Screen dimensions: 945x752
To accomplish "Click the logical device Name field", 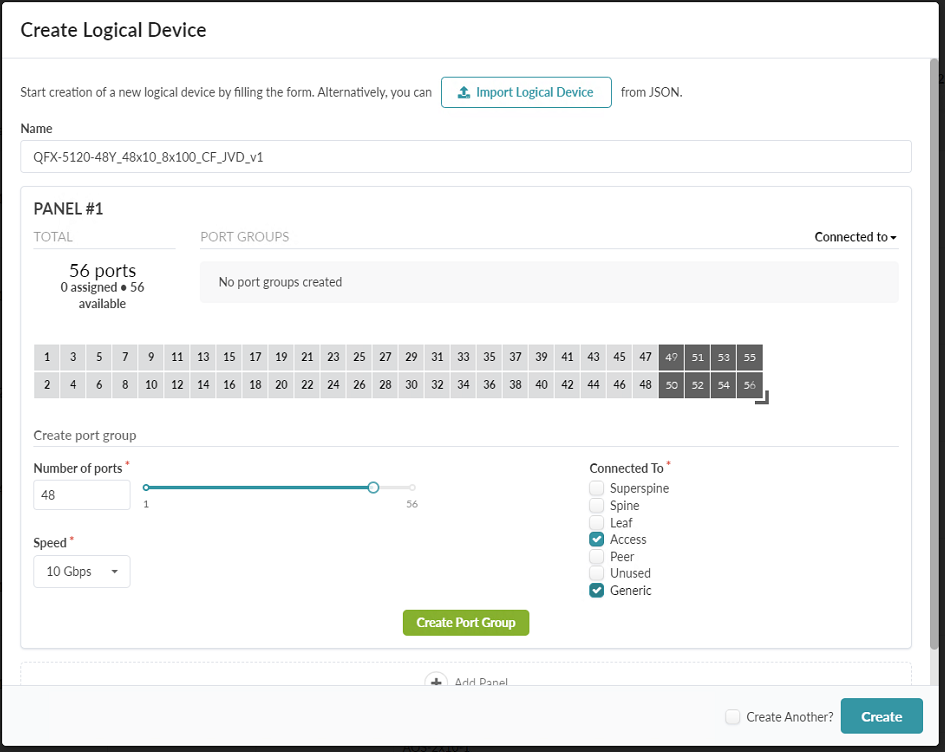I will [466, 157].
